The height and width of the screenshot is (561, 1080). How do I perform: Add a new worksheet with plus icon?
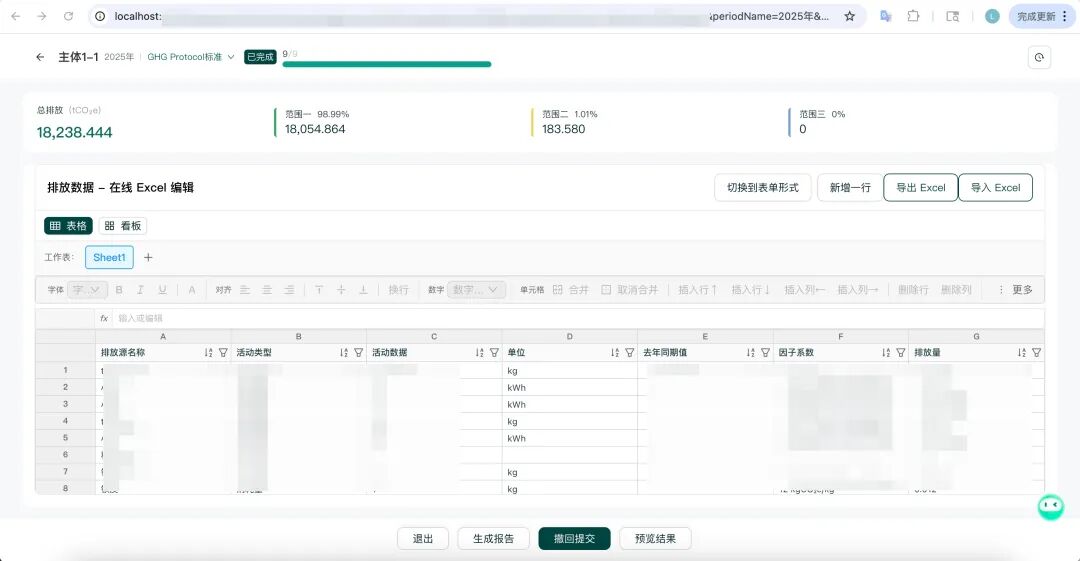pyautogui.click(x=148, y=257)
